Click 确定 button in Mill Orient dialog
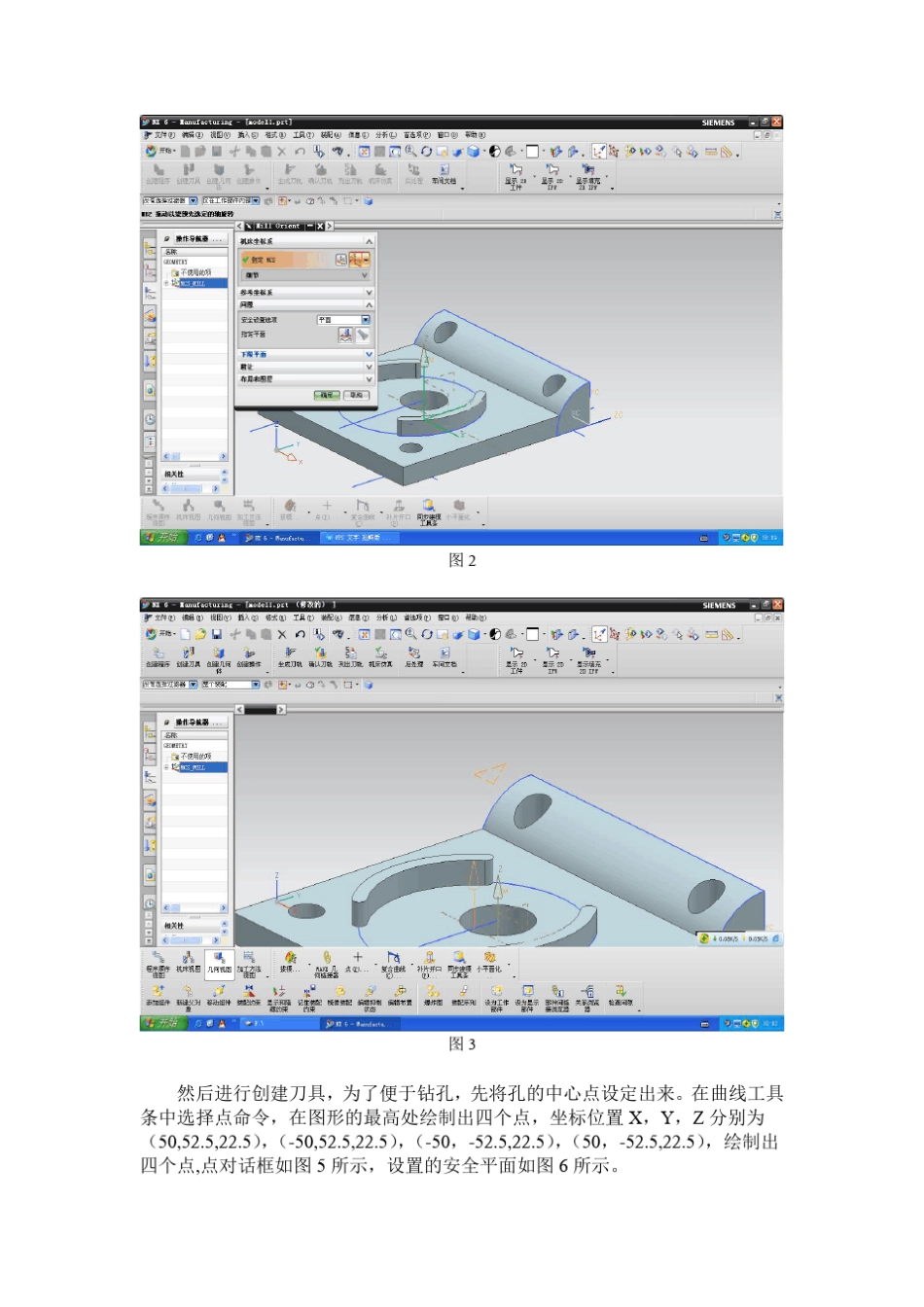This screenshot has width=924, height=1307. click(x=327, y=395)
